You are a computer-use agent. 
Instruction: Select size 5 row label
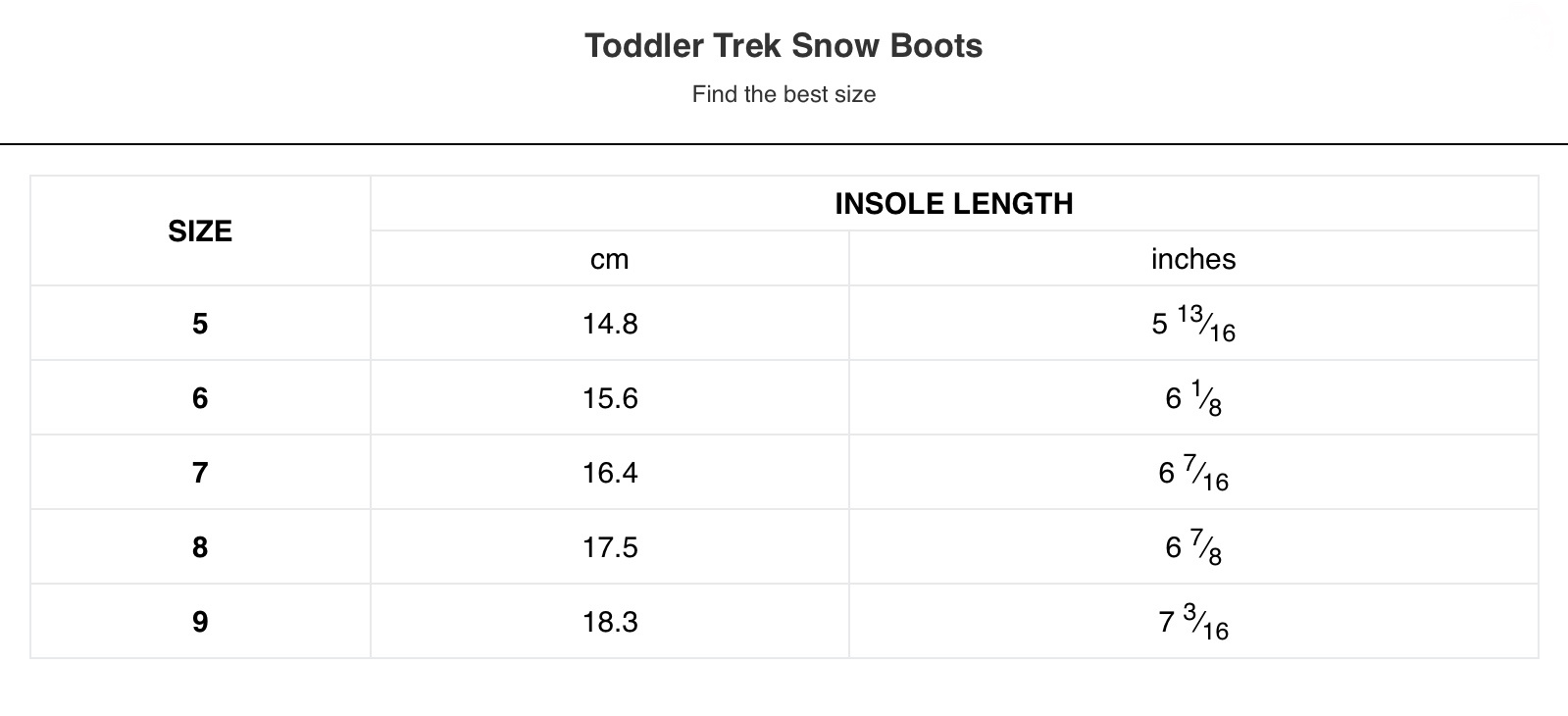(200, 324)
